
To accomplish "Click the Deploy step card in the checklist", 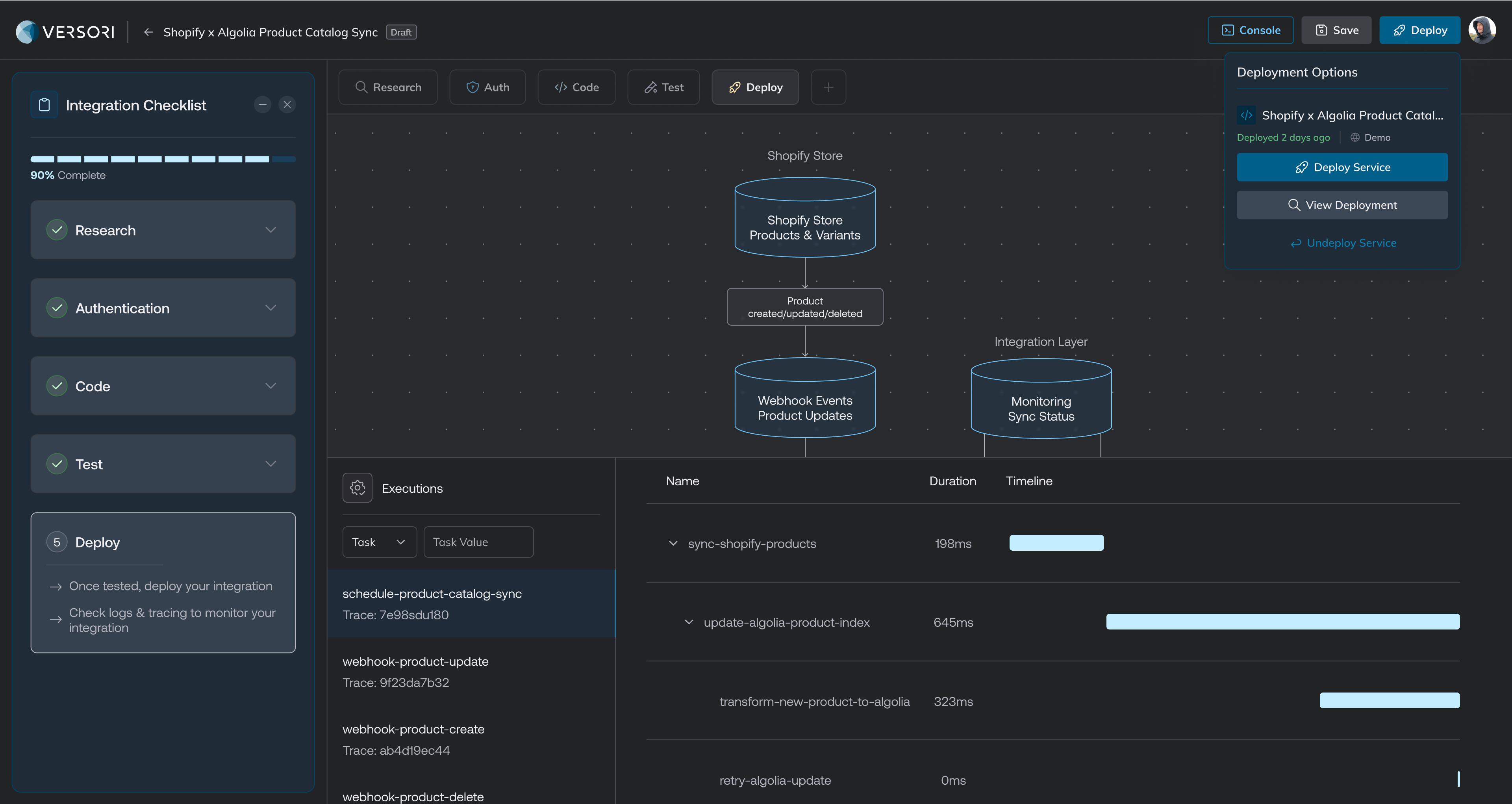I will coord(163,583).
